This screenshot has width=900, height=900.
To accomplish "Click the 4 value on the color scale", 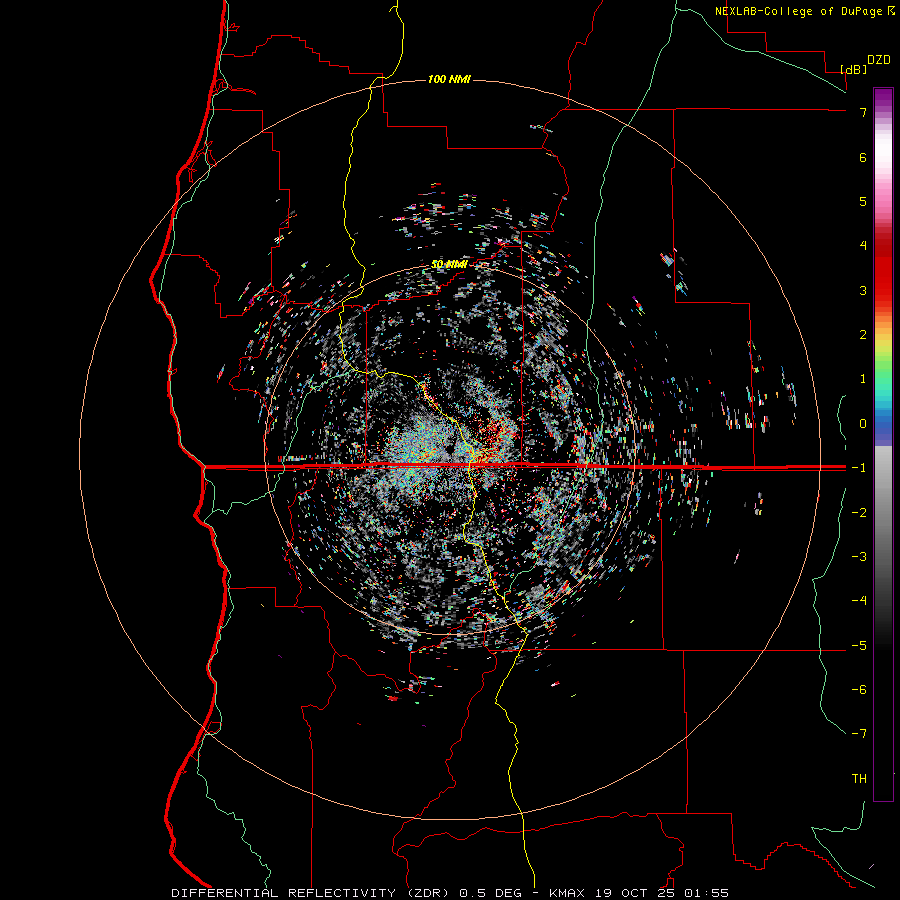I will (863, 246).
